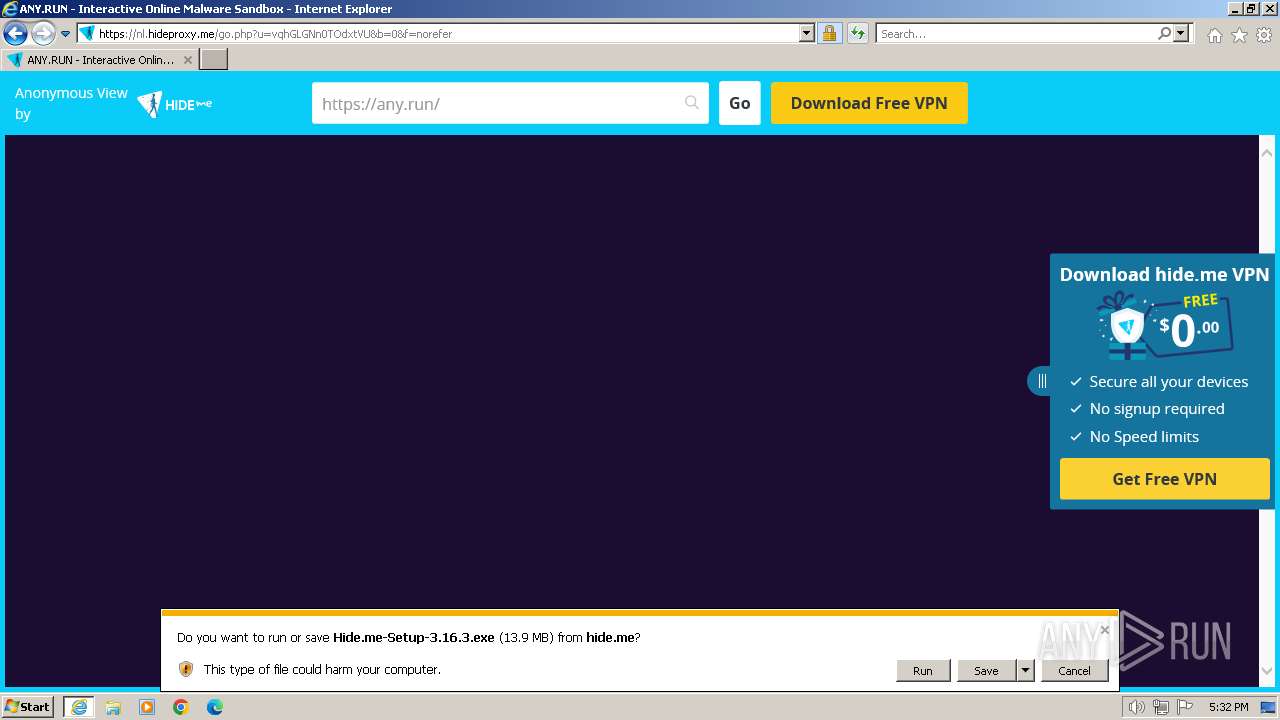Click Get Free VPN button
The height and width of the screenshot is (720, 1280).
[x=1164, y=479]
